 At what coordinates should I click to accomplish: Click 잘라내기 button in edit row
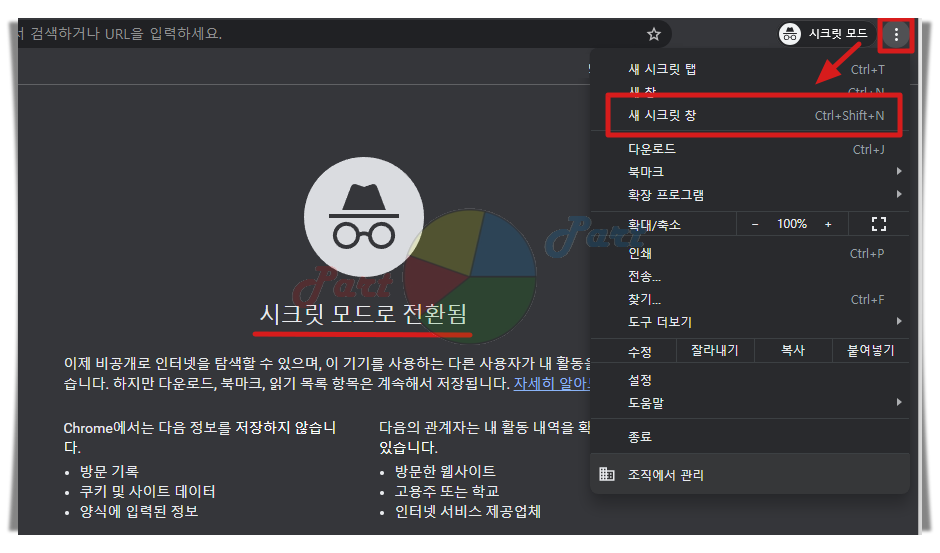(x=715, y=351)
